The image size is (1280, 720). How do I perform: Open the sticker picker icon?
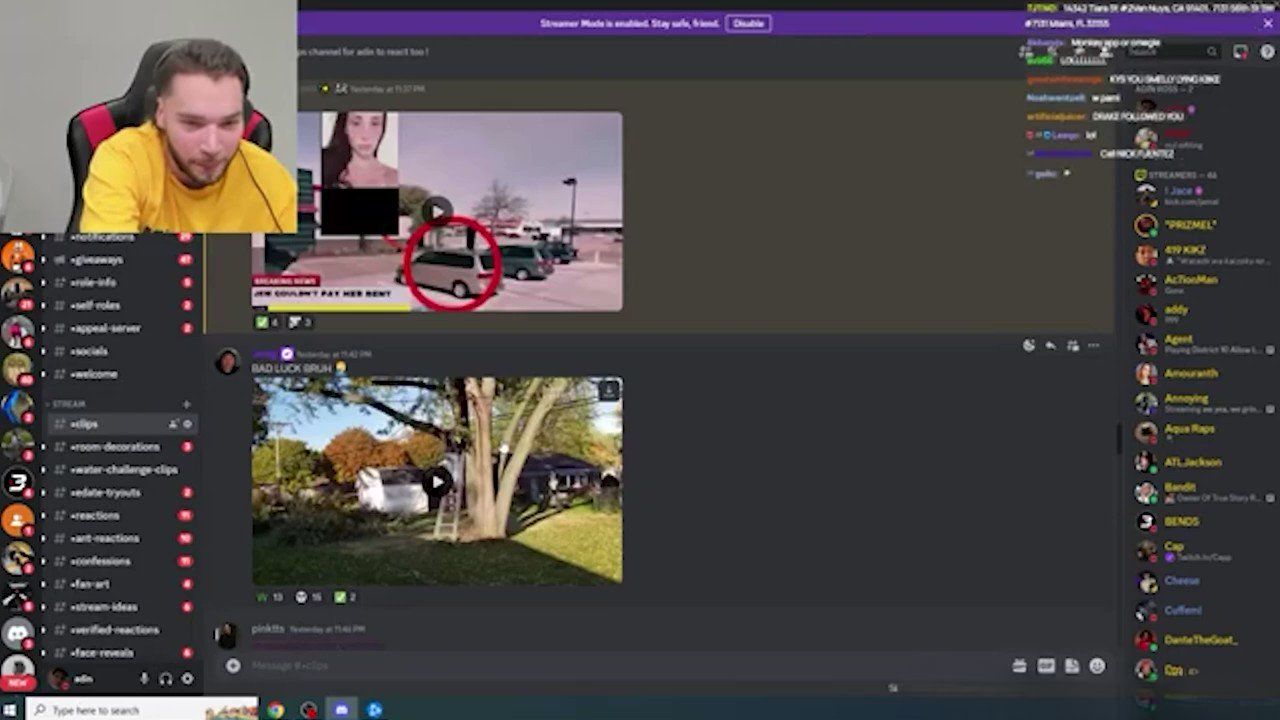pyautogui.click(x=1072, y=666)
